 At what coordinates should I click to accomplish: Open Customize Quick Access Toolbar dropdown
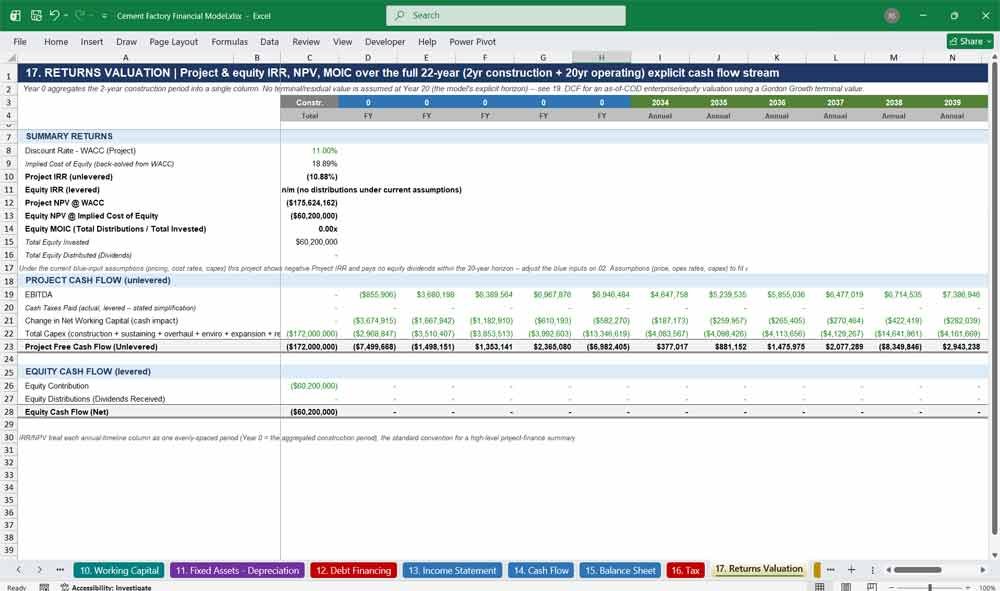(105, 16)
